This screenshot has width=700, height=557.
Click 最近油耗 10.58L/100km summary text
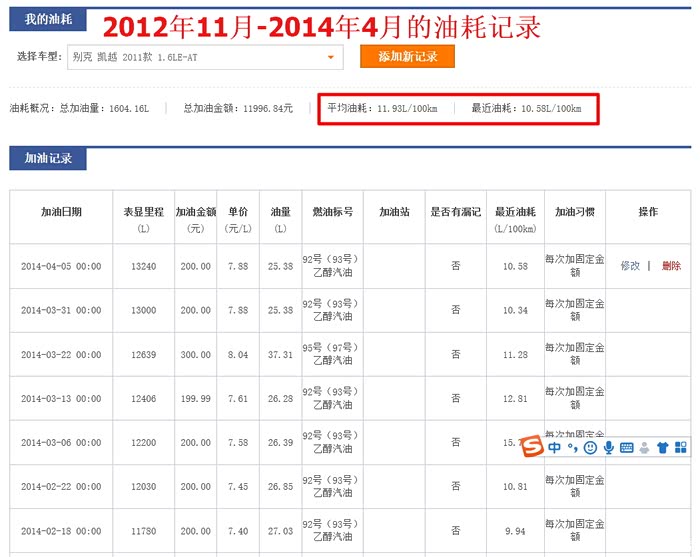coord(526,108)
